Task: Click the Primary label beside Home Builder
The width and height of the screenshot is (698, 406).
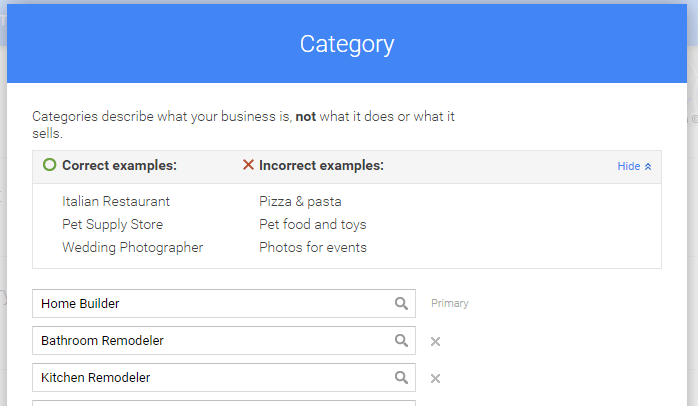Action: click(450, 303)
